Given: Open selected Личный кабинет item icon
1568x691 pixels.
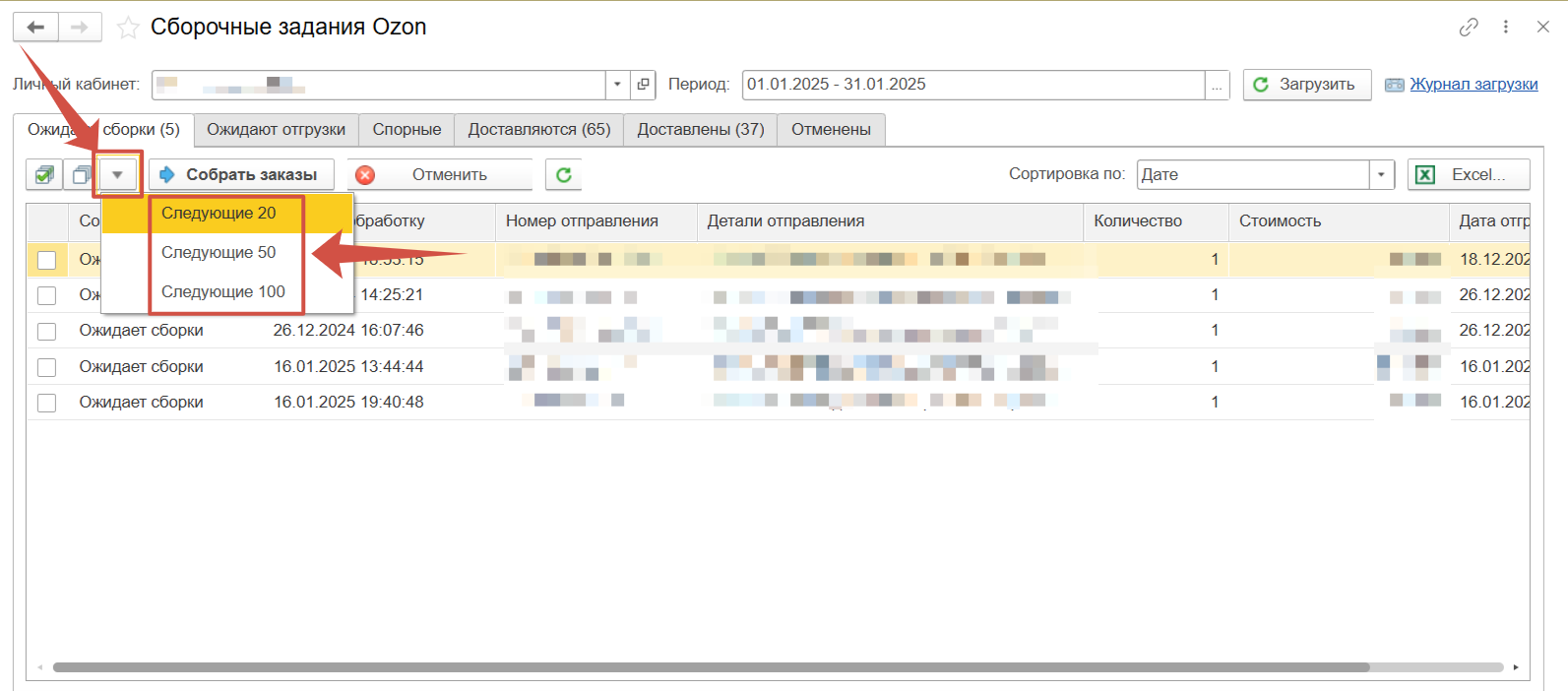Looking at the screenshot, I should [643, 85].
